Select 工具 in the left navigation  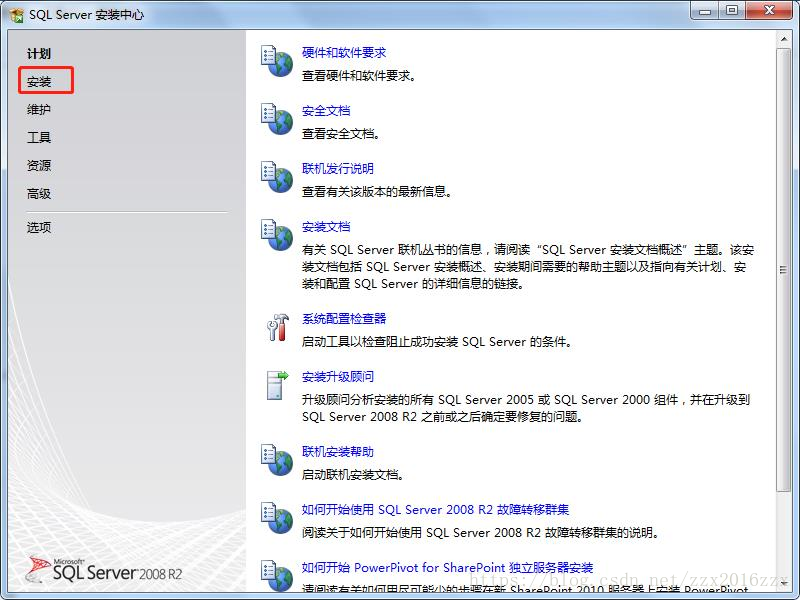click(x=39, y=137)
